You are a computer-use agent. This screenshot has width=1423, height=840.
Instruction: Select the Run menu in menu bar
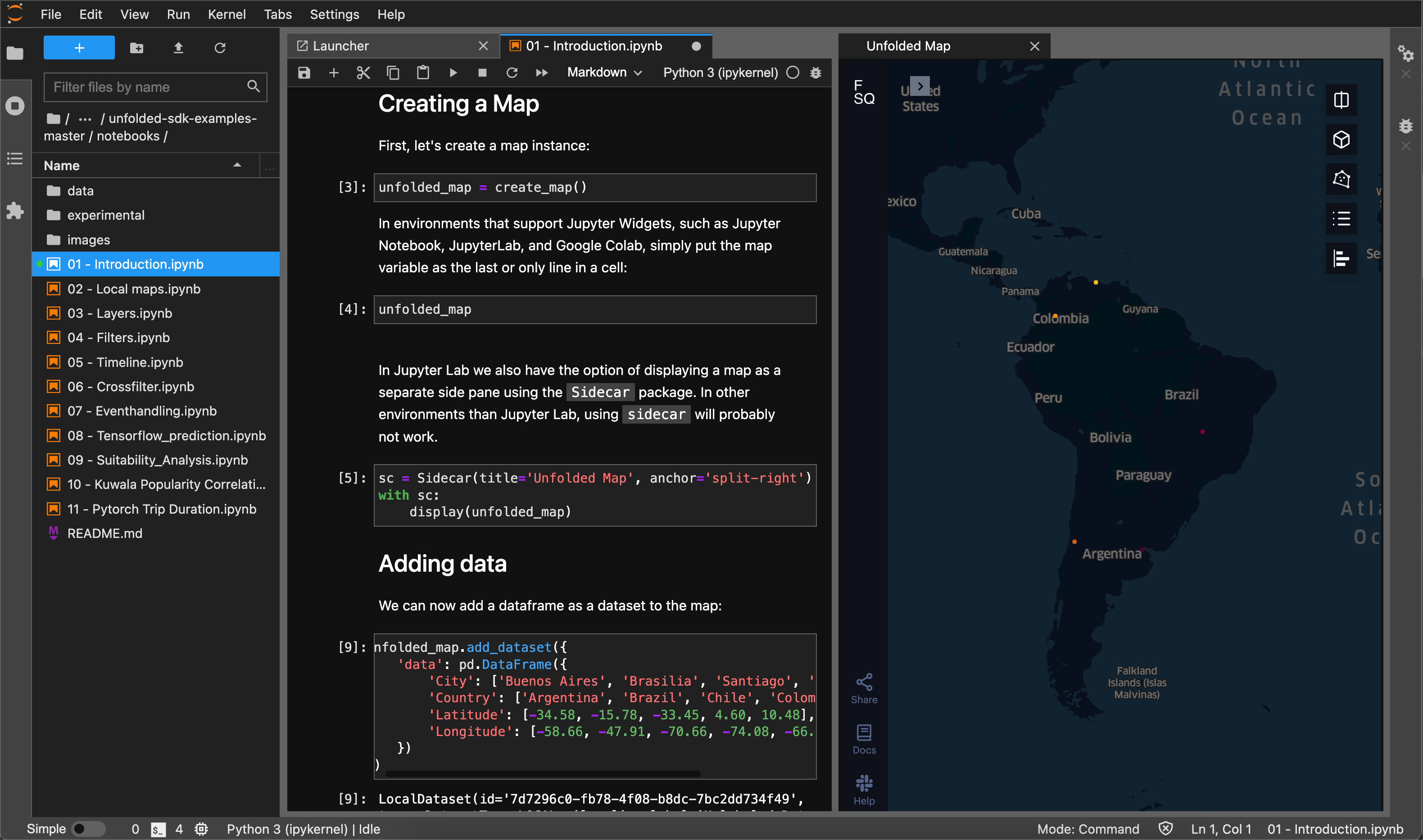(177, 13)
